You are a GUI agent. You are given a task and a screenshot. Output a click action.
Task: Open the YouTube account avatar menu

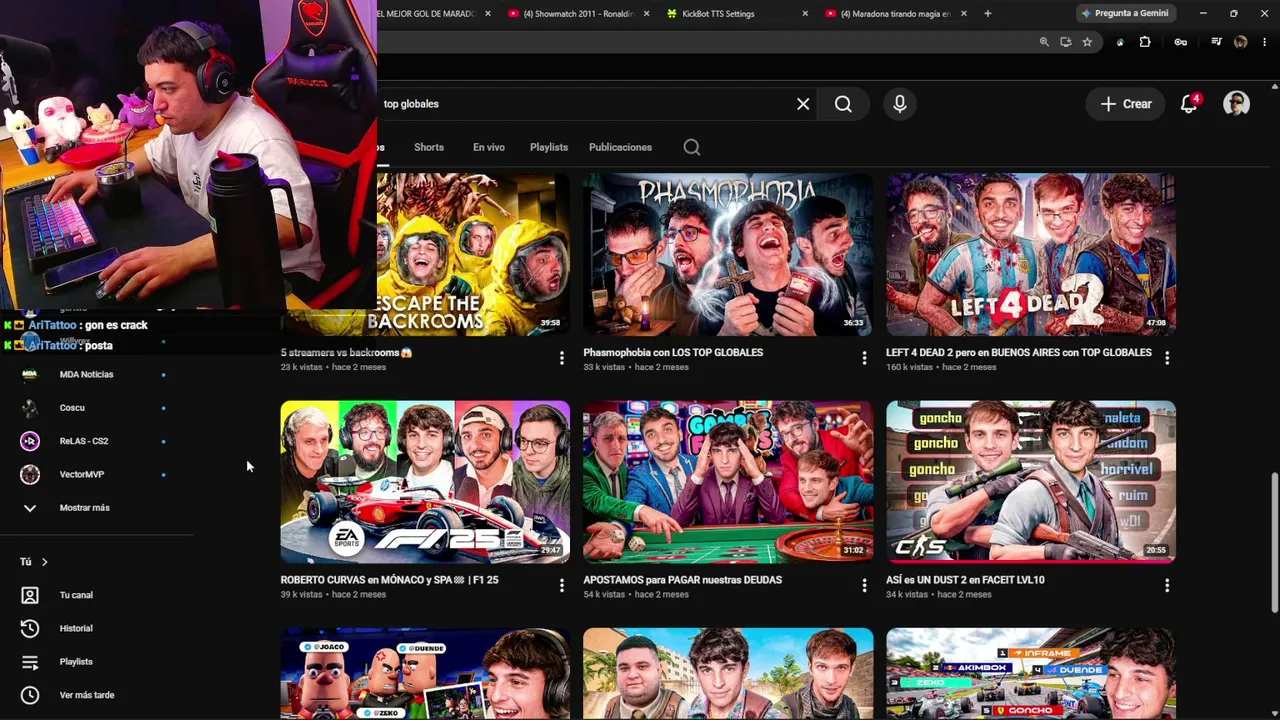tap(1237, 104)
